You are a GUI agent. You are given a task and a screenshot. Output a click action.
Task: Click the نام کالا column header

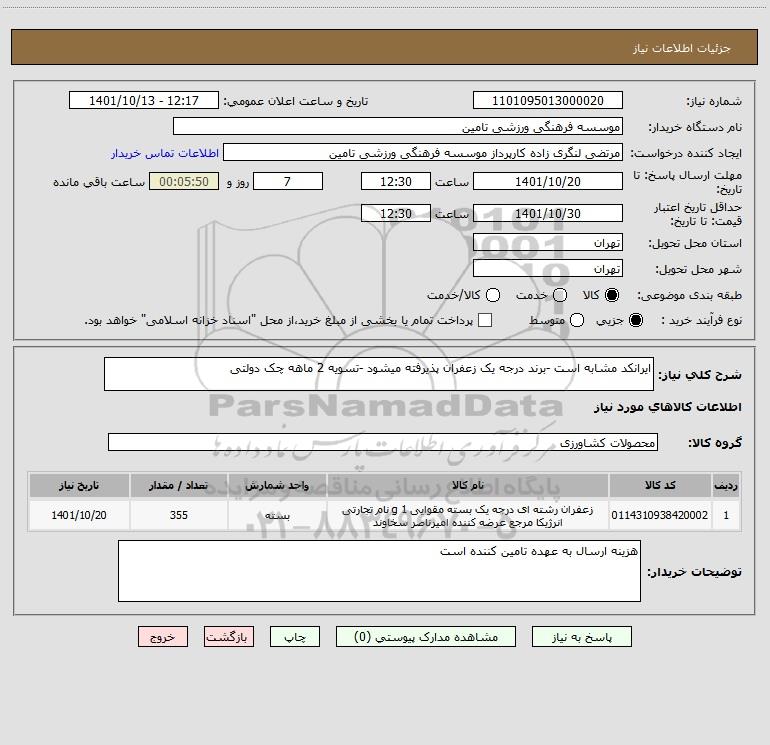click(468, 485)
